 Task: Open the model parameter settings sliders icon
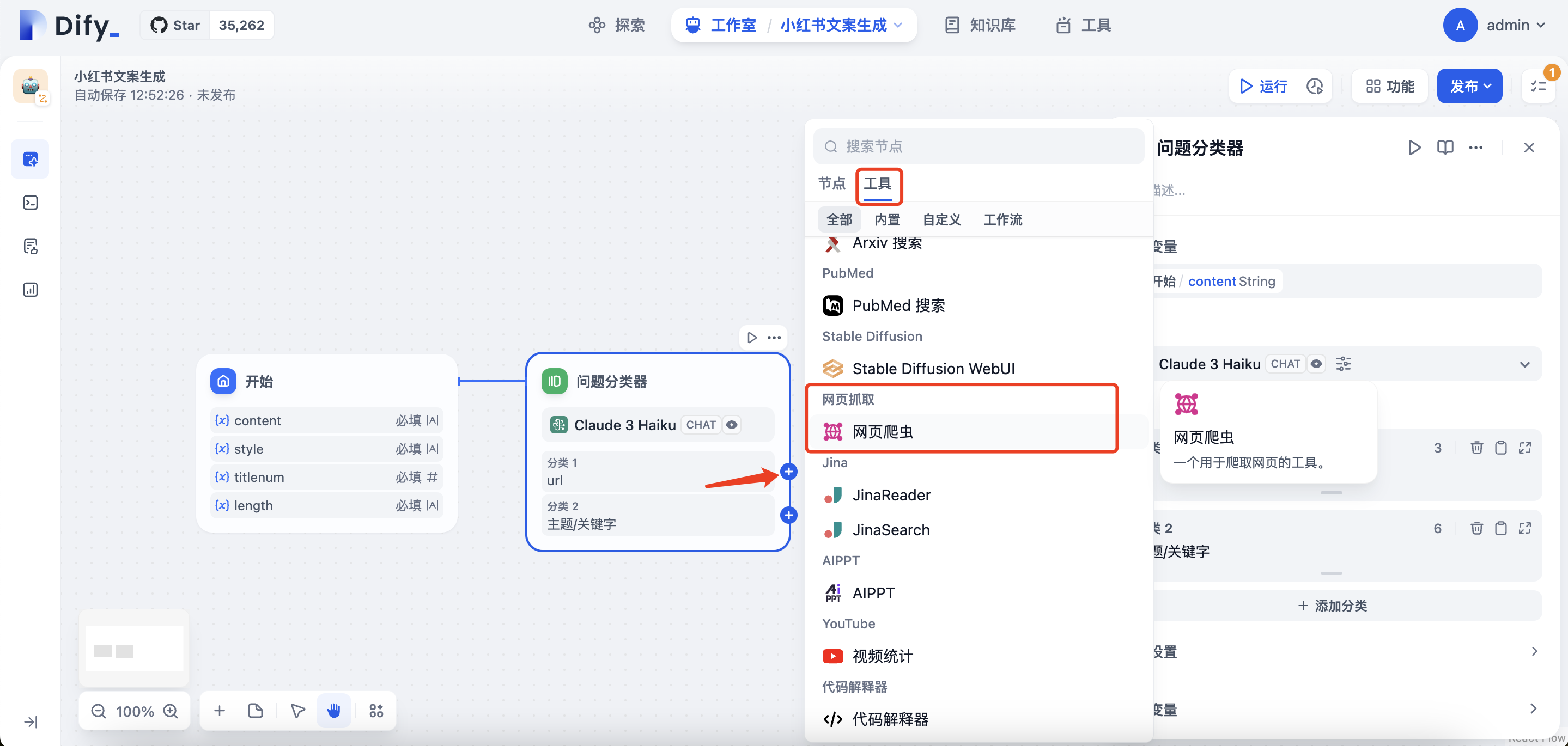1343,364
